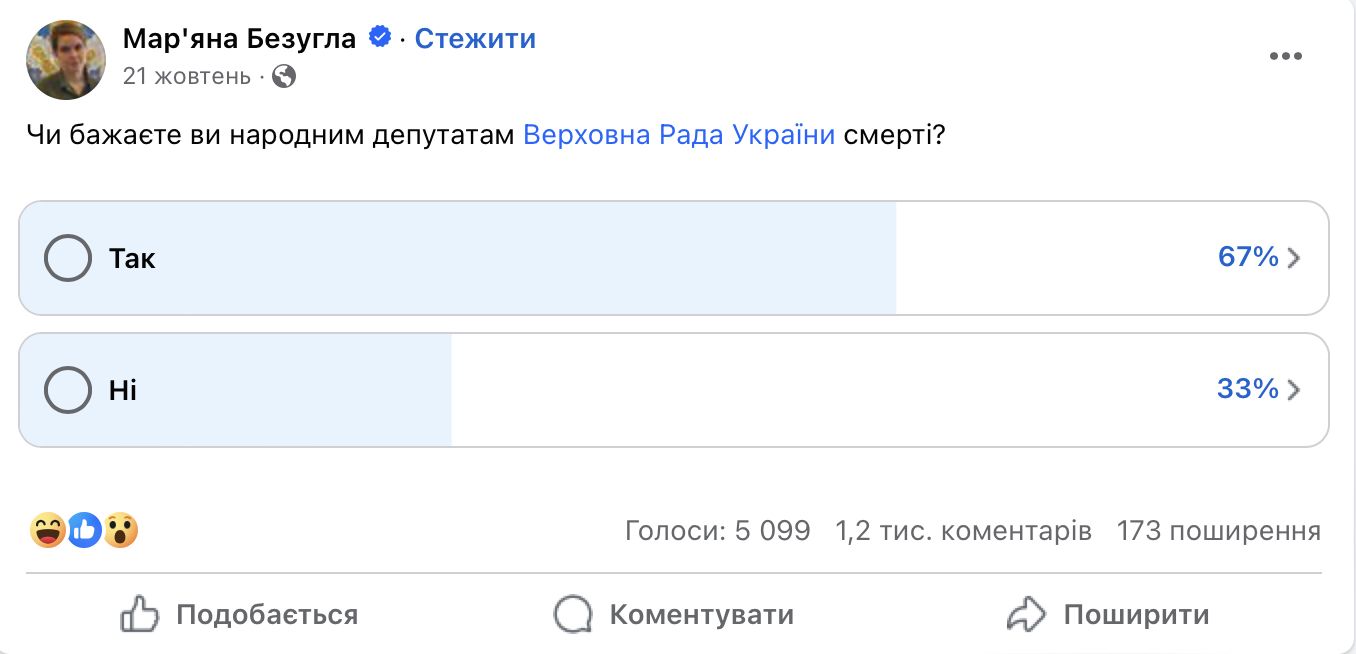Click the laughing Haha reaction emoji
The image size is (1356, 654).
coord(49,530)
